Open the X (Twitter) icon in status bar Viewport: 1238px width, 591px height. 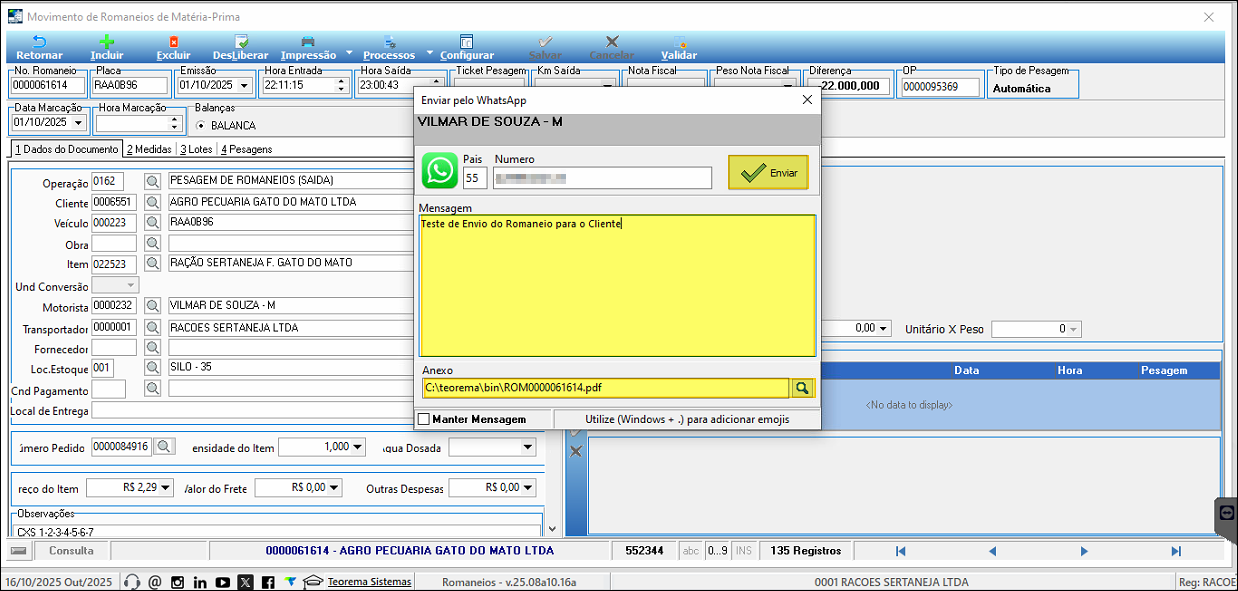[245, 582]
